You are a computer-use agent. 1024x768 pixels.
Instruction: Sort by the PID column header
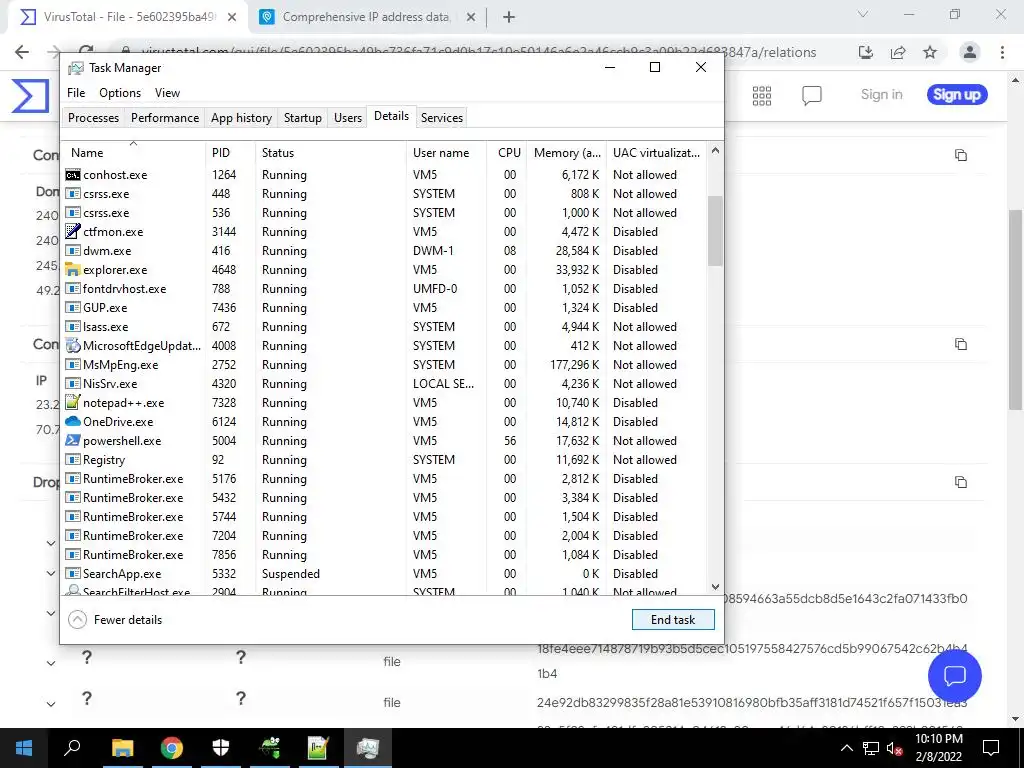tap(231, 153)
